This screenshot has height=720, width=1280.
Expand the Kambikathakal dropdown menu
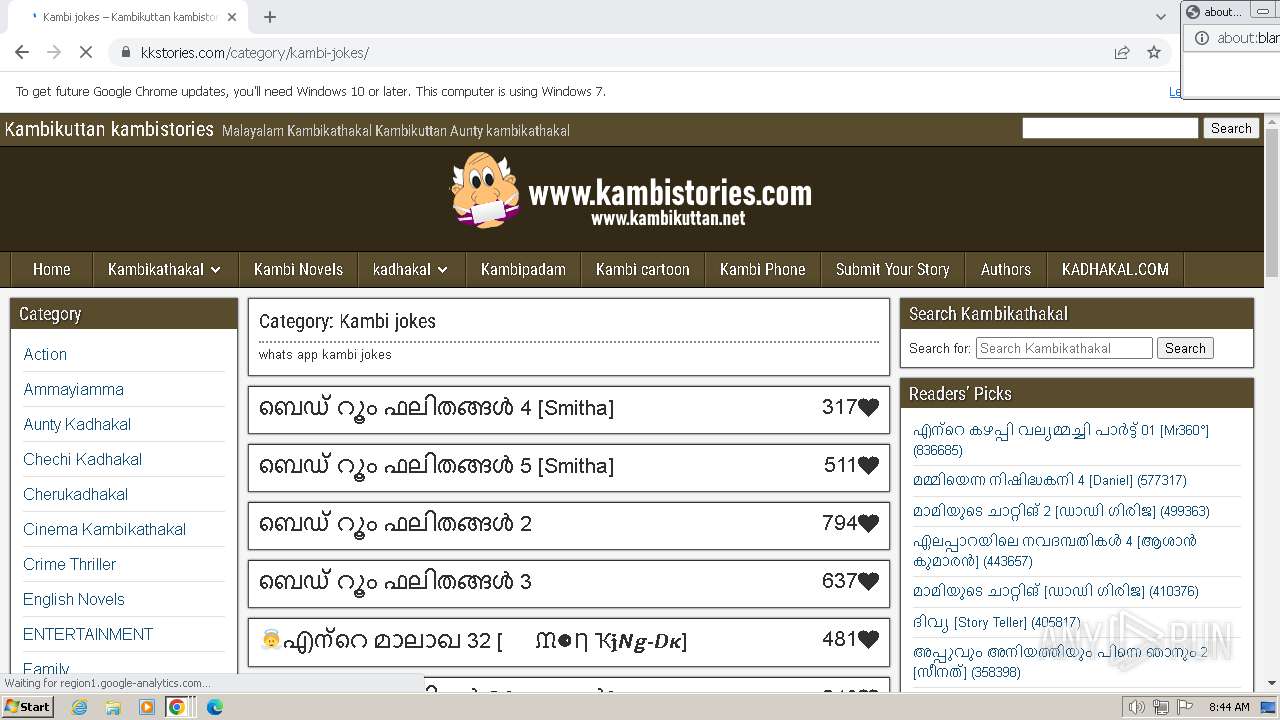[164, 269]
